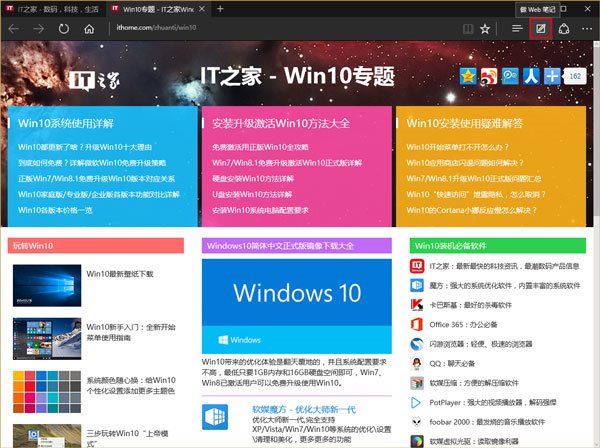
Task: Open 三步玩转Win10 上帝模式 article
Action: click(127, 438)
